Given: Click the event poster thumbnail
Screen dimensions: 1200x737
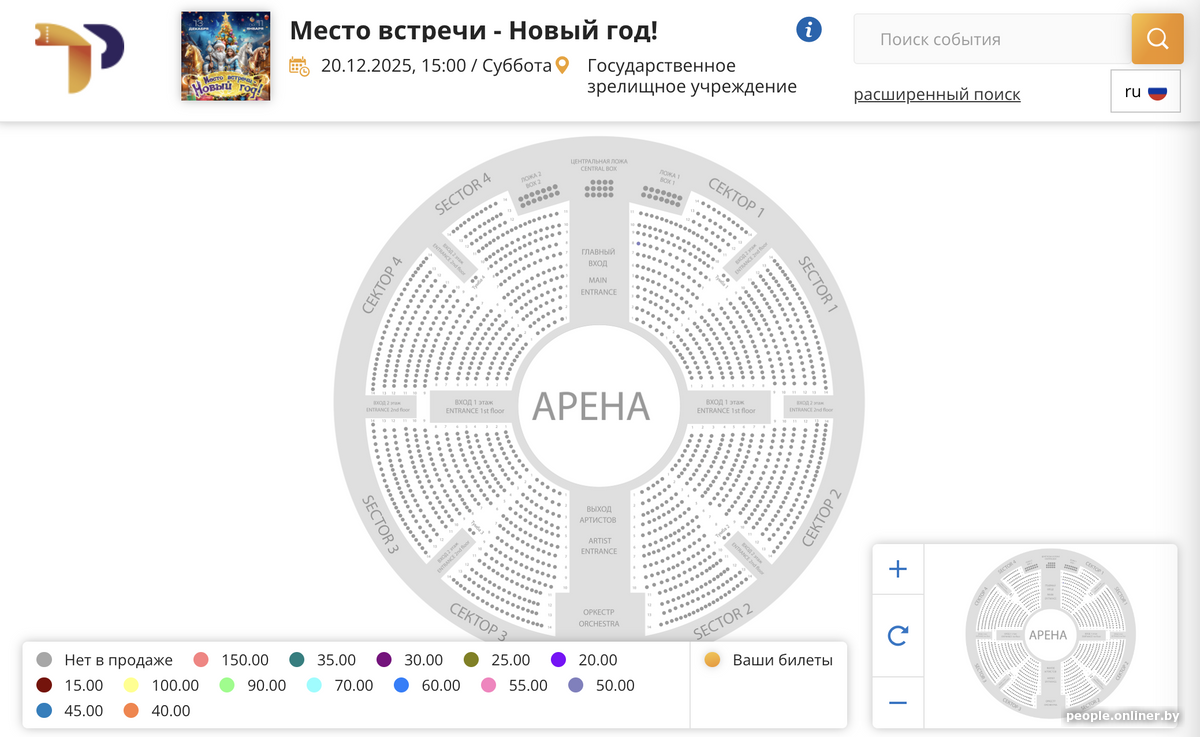Looking at the screenshot, I should (x=225, y=56).
